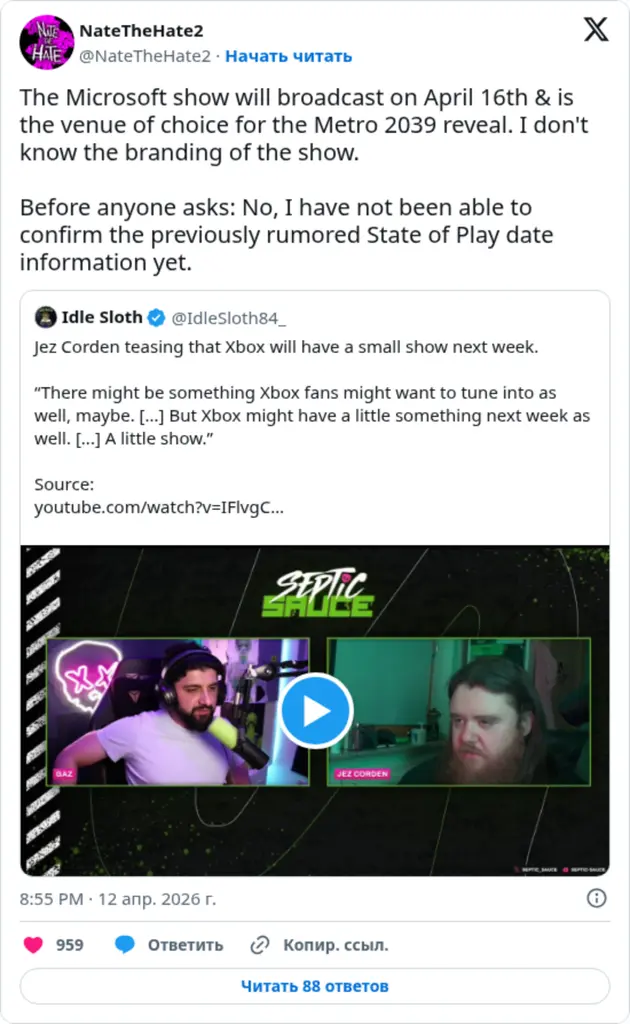Click the X logo icon

pyautogui.click(x=595, y=30)
